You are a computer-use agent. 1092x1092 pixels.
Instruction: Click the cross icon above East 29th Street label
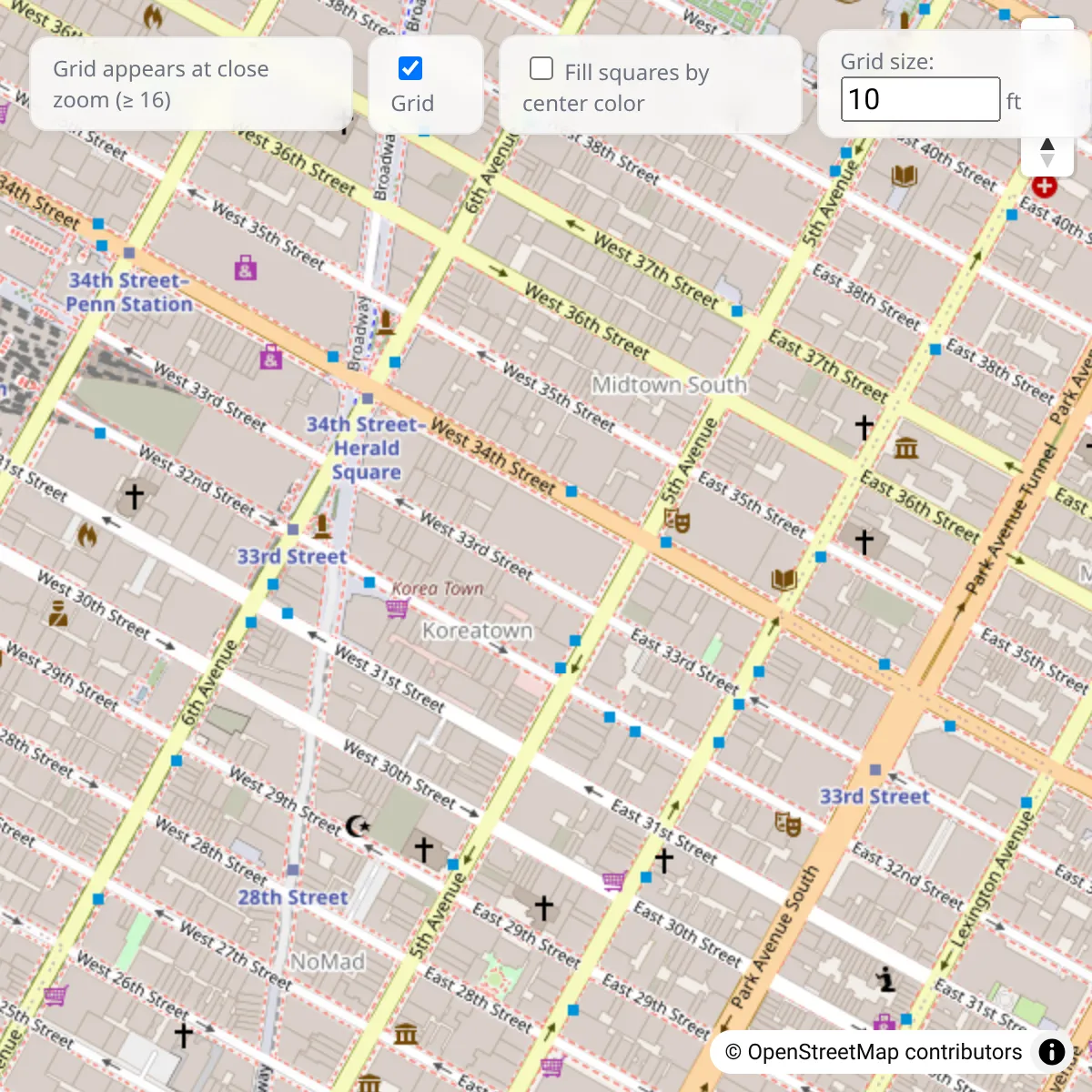pos(544,907)
